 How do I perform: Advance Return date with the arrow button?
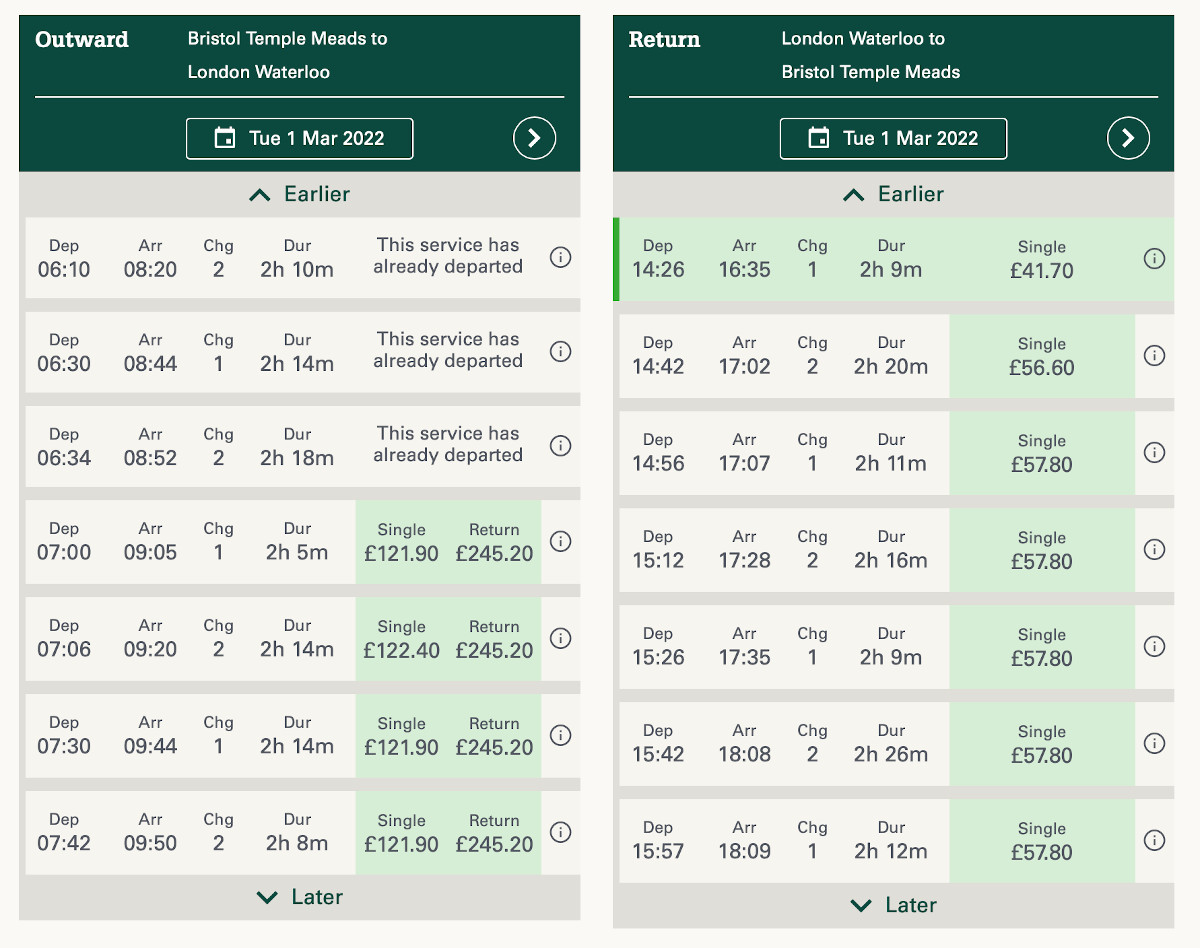pos(1128,138)
